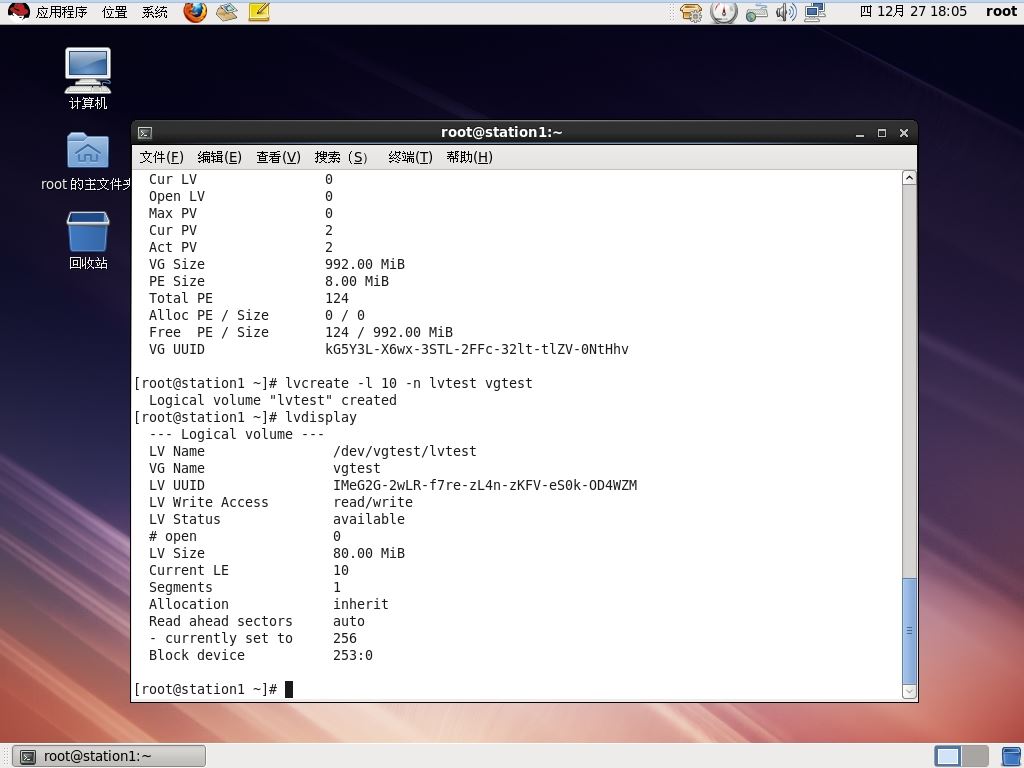Click the trash applet in bottom panel

pyautogui.click(x=1012, y=756)
